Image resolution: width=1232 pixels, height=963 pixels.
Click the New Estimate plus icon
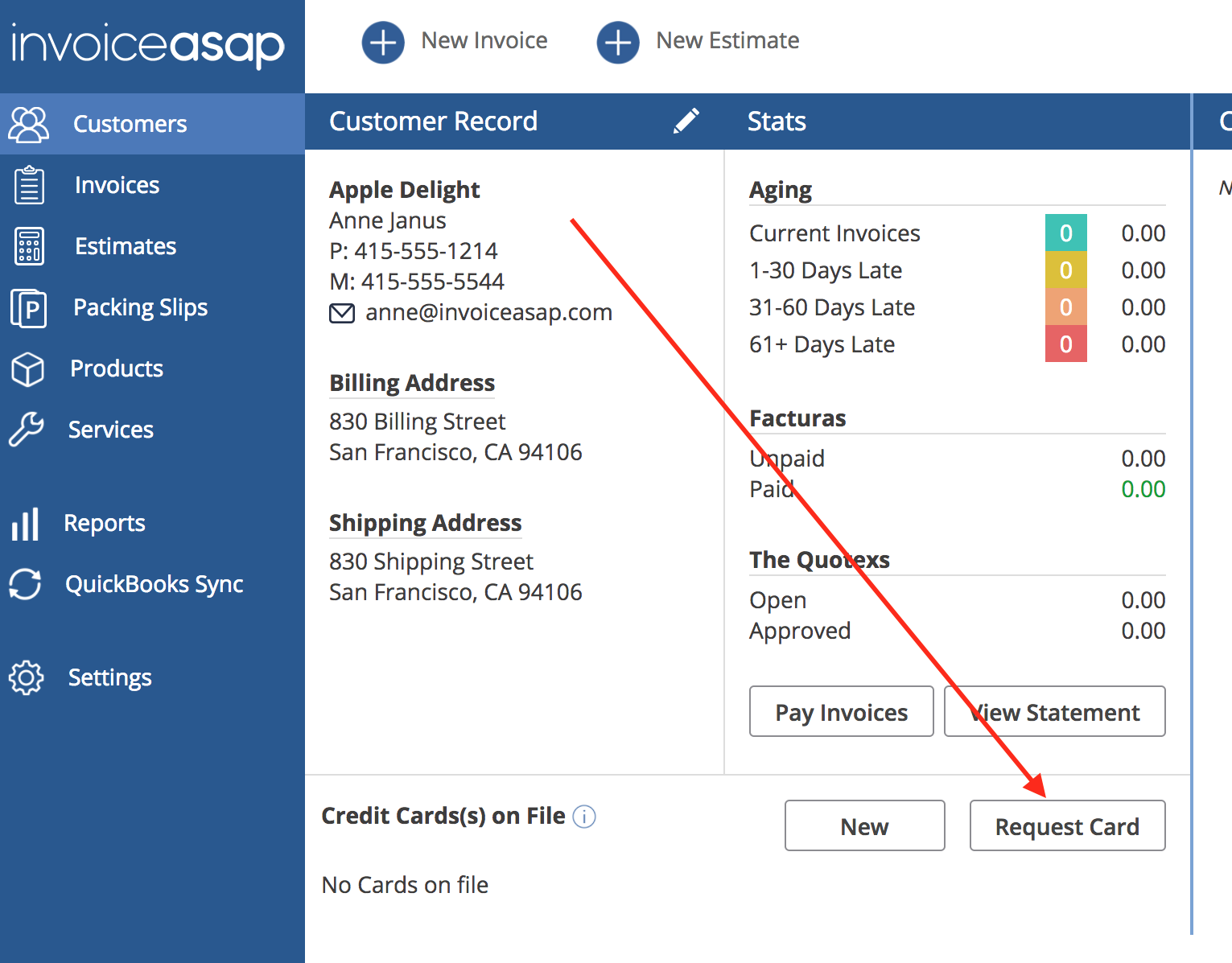pos(618,42)
